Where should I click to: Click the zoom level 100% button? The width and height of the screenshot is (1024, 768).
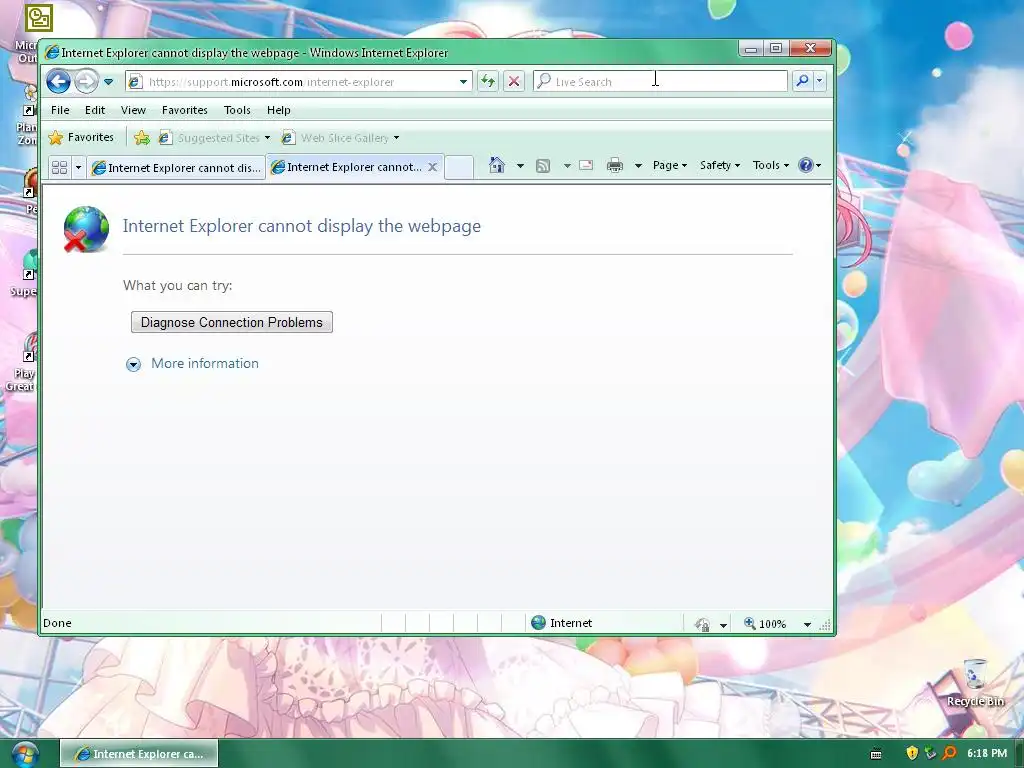[x=765, y=624]
